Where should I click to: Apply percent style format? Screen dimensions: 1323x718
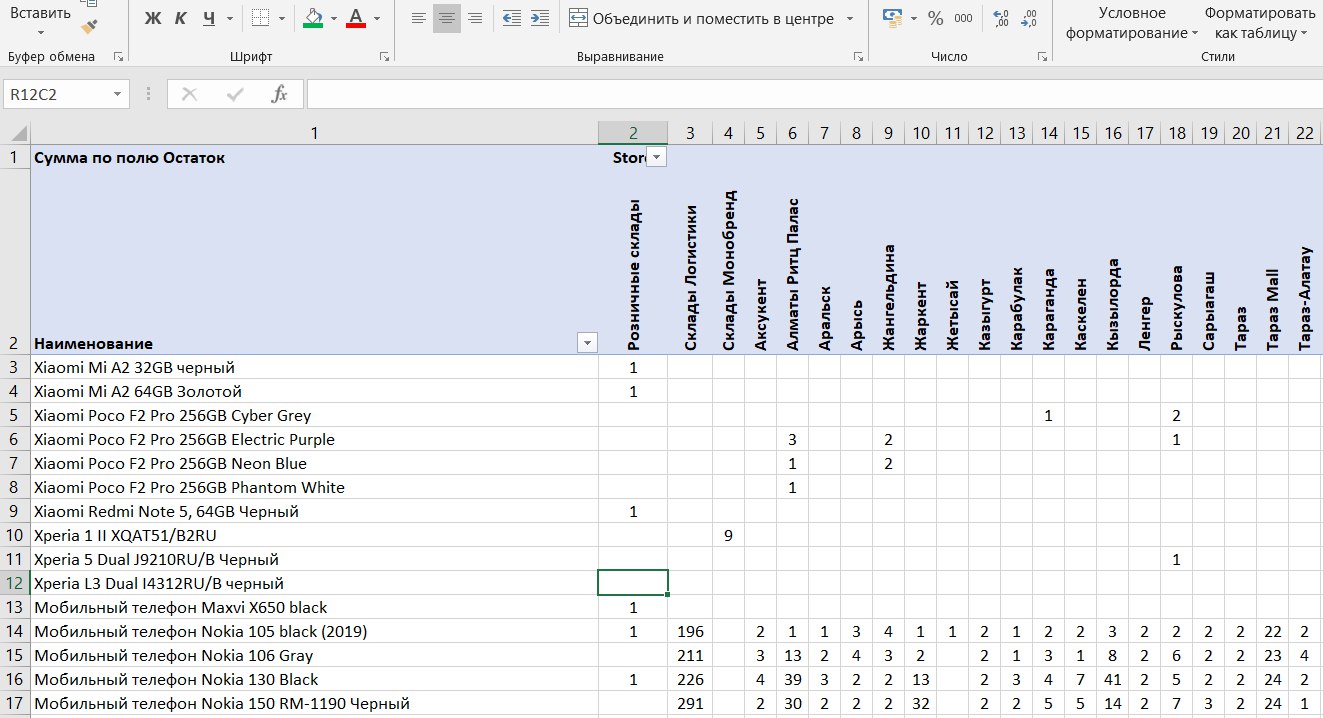tap(935, 18)
